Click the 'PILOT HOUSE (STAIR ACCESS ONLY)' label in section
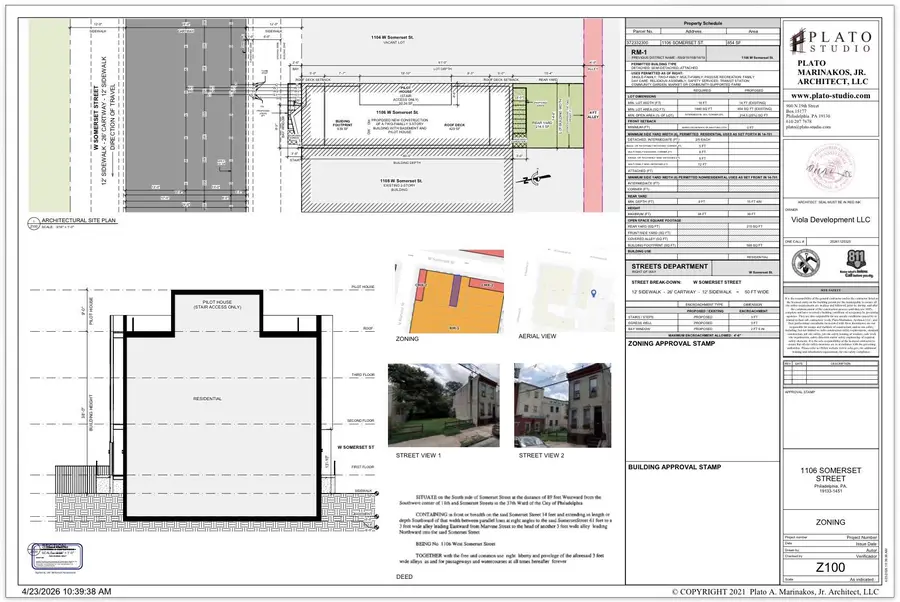This screenshot has height=602, width=900. click(x=217, y=305)
